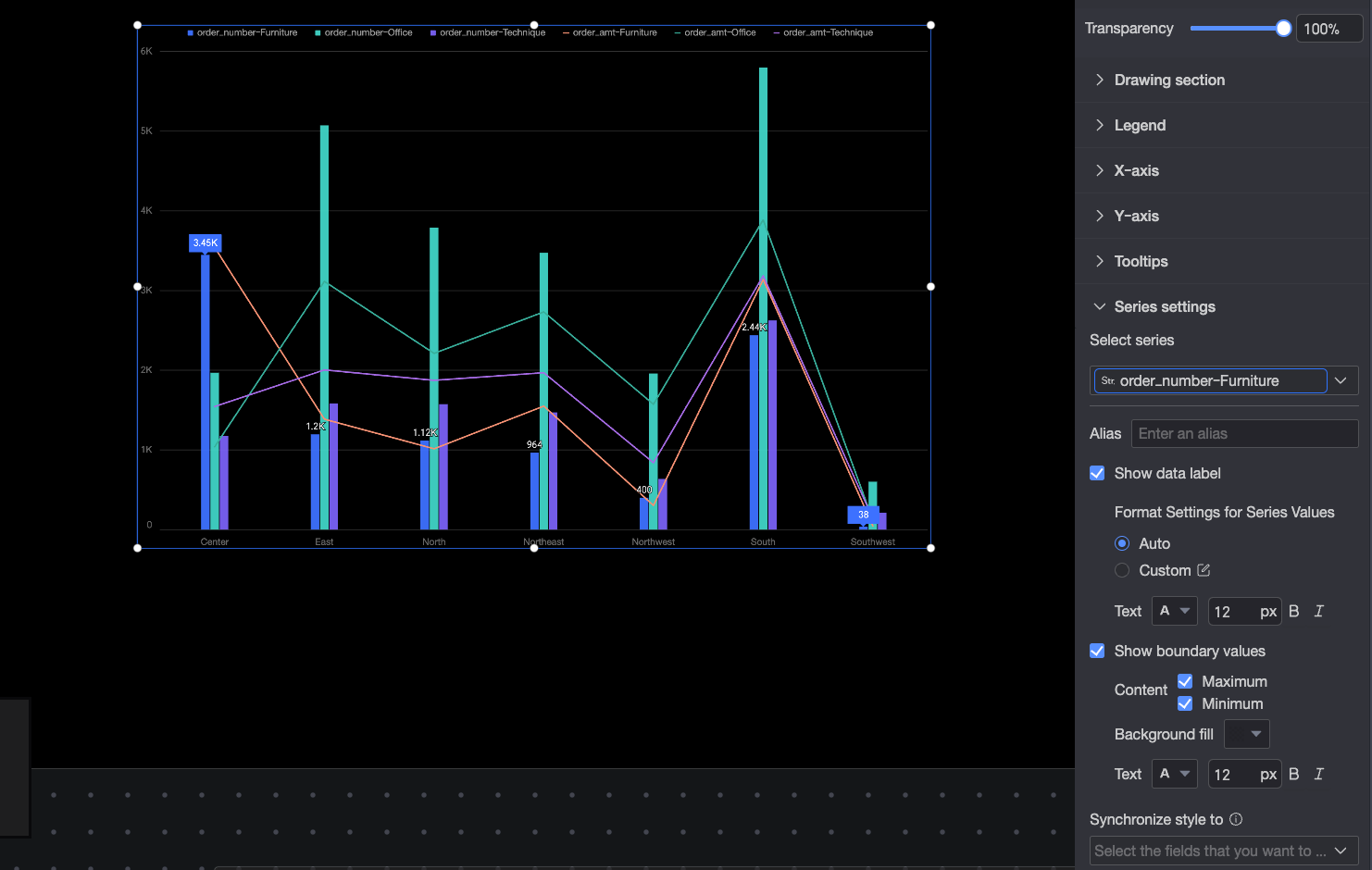The width and height of the screenshot is (1372, 870).
Task: Click the chart's top-right corner handle
Action: tap(930, 25)
